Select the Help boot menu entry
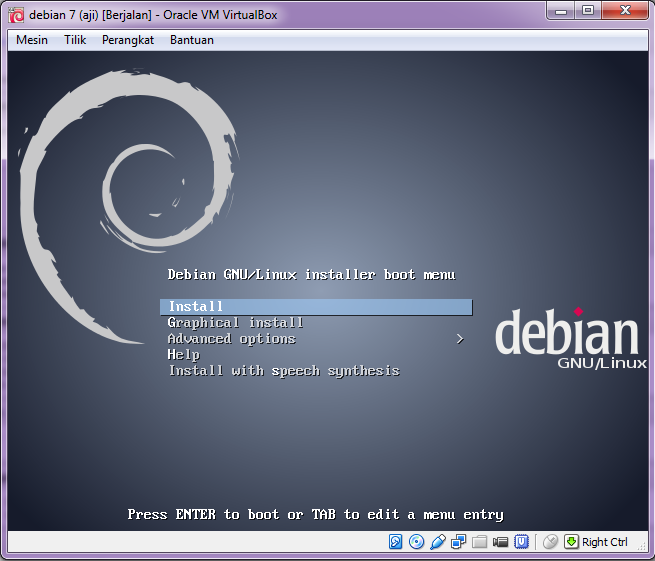The width and height of the screenshot is (655, 561). (184, 355)
